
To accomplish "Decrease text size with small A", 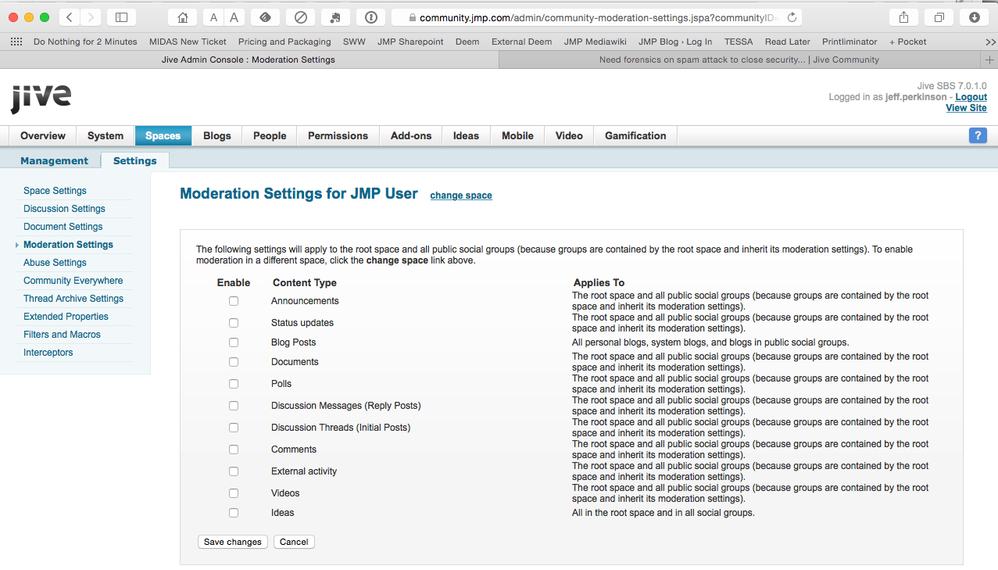I will pos(213,18).
